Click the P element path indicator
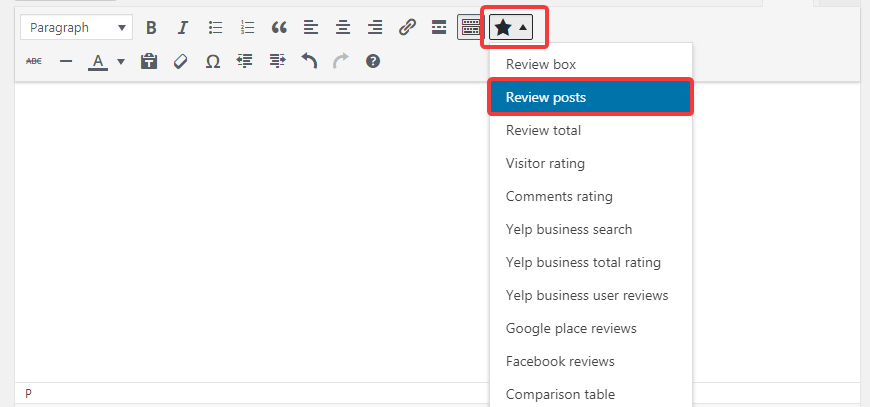The image size is (870, 407). (x=28, y=394)
